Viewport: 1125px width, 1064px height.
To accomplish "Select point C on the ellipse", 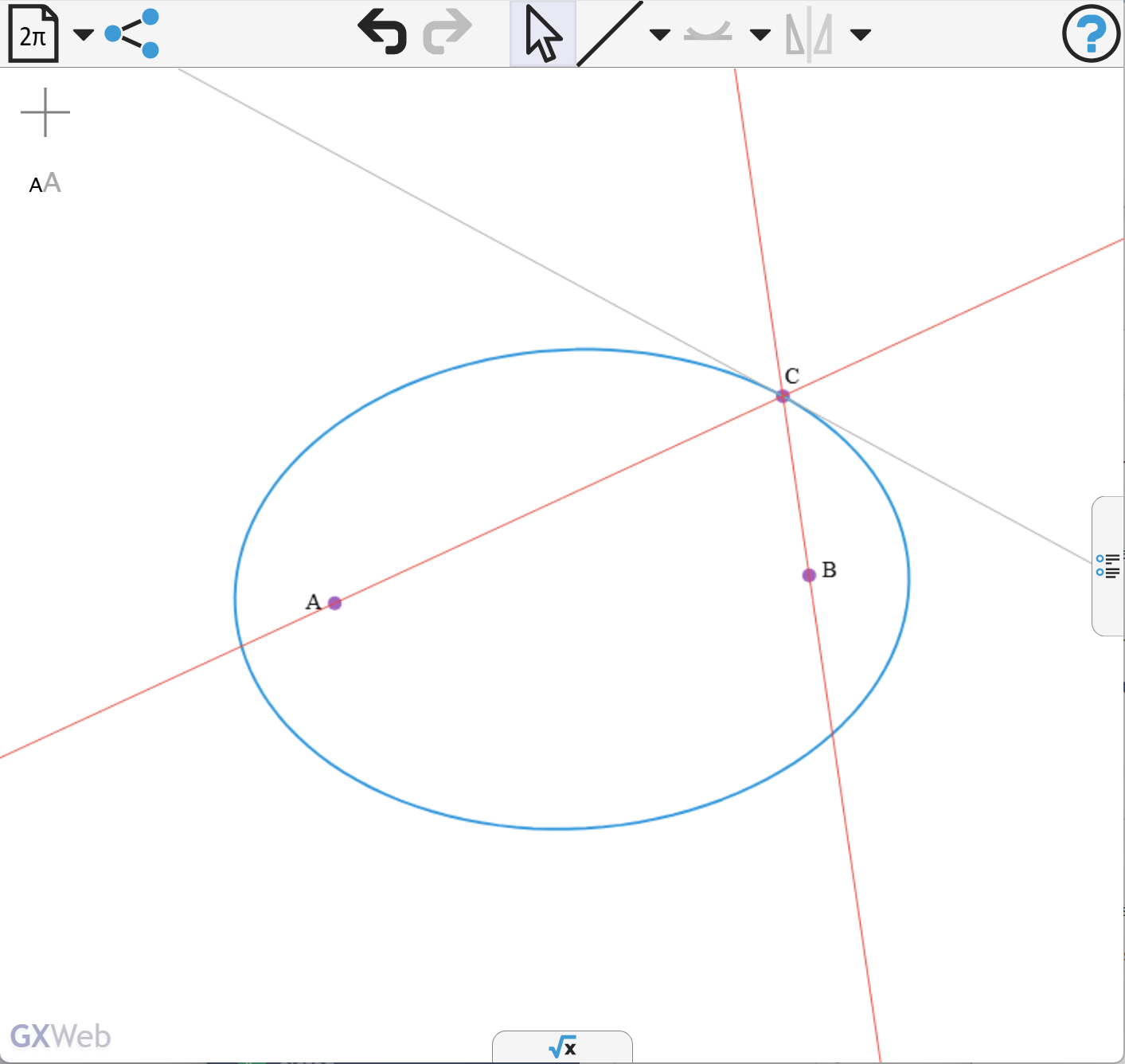I will click(783, 396).
